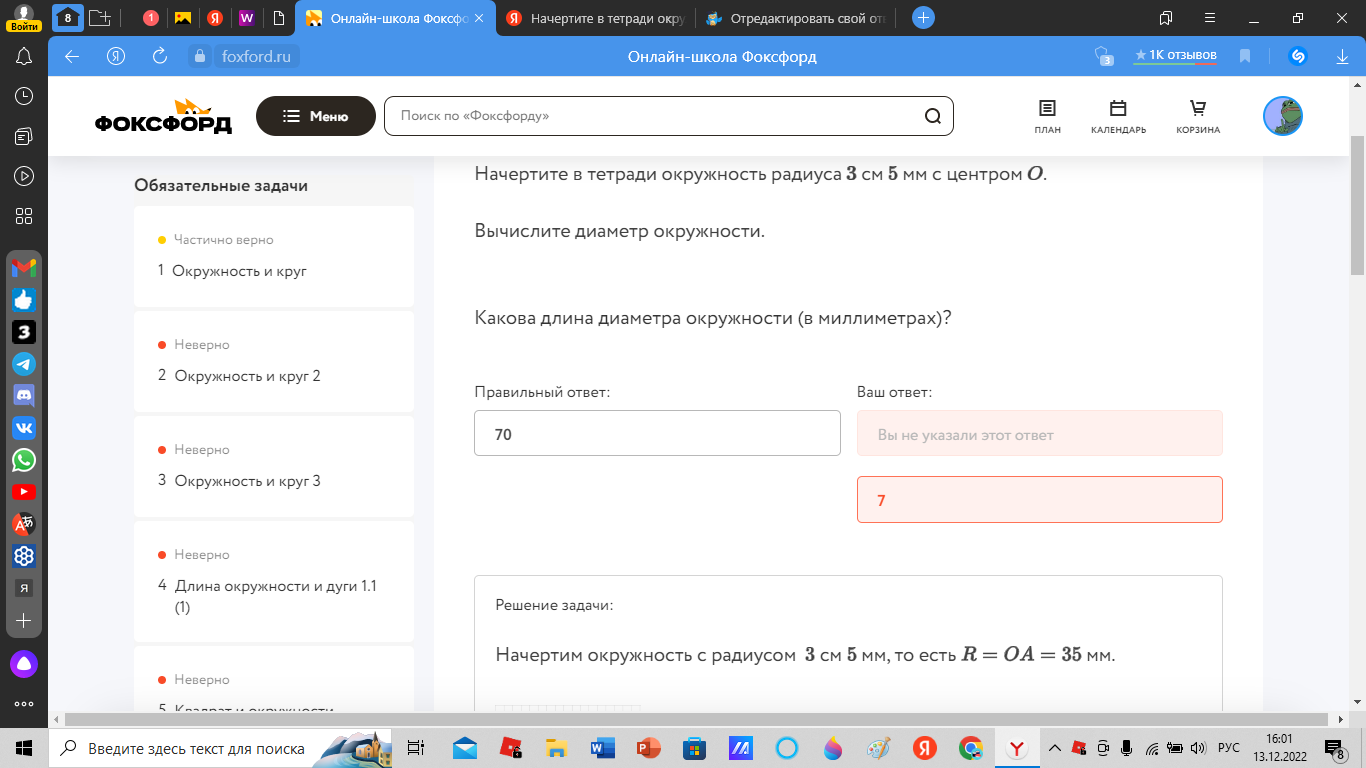Open the Меню dropdown on Фоксфорд
Screen dimensions: 1366x768
[x=315, y=116]
